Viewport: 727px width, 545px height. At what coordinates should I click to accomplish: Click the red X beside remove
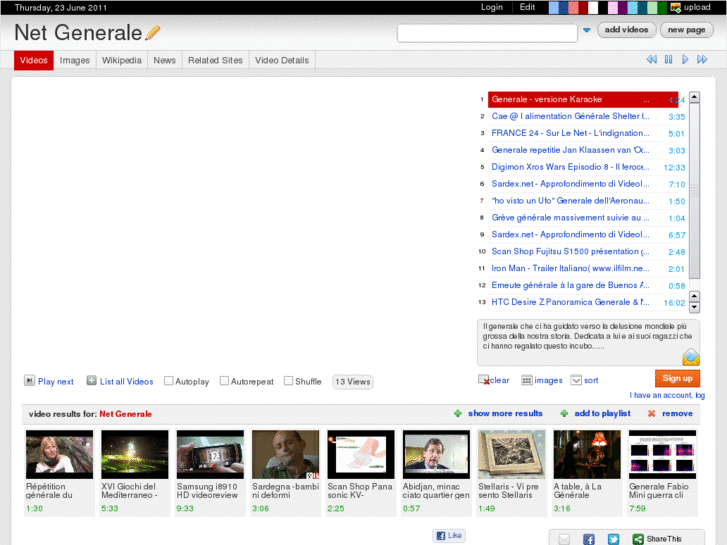[x=651, y=413]
